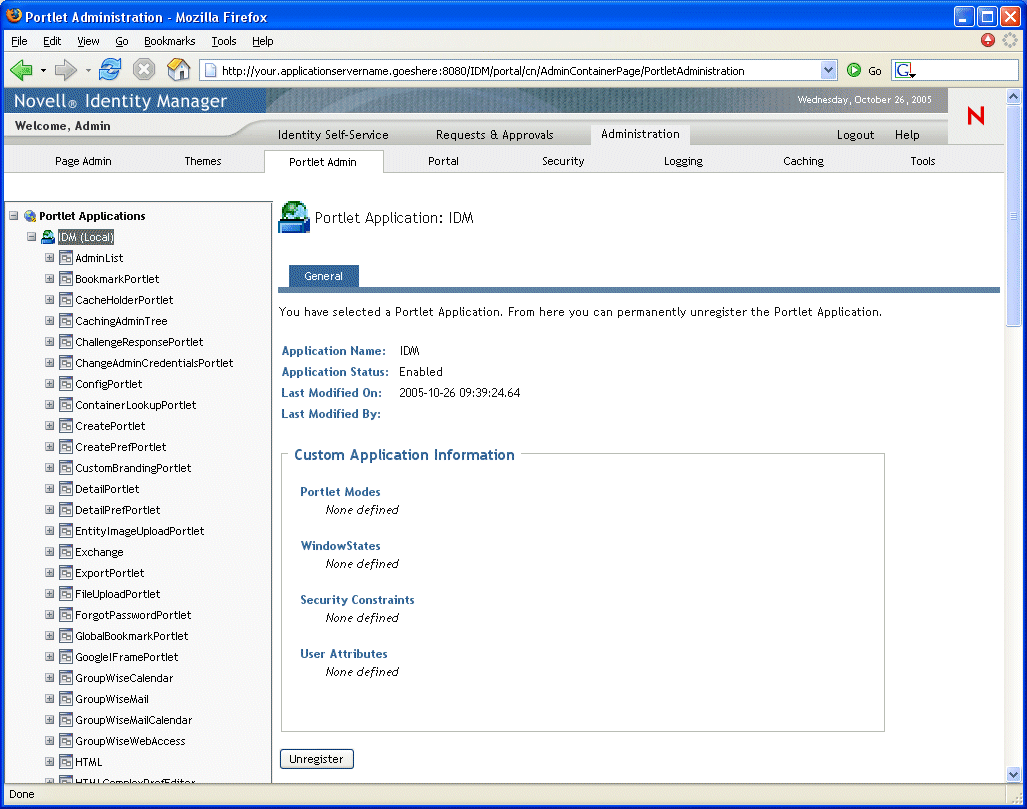This screenshot has height=809, width=1027.
Task: Click the CreatePortlet icon in tree
Action: pos(65,426)
